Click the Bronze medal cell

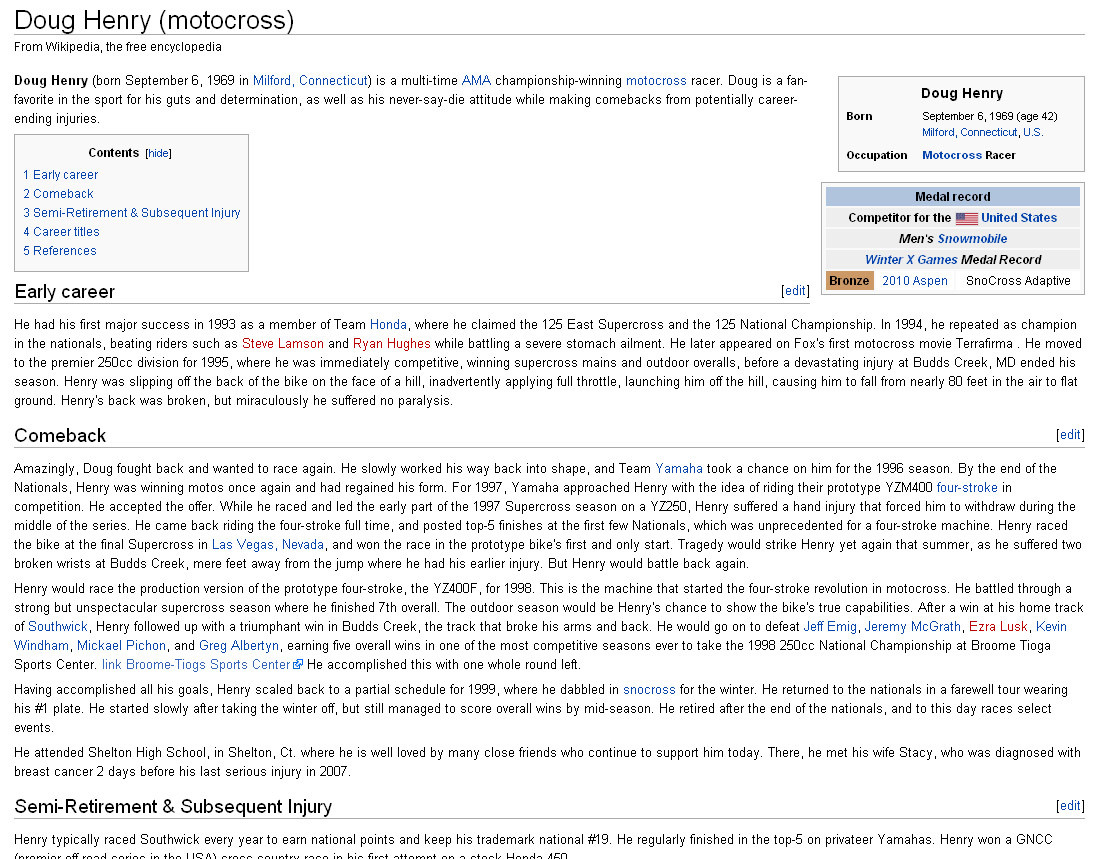pyautogui.click(x=849, y=281)
